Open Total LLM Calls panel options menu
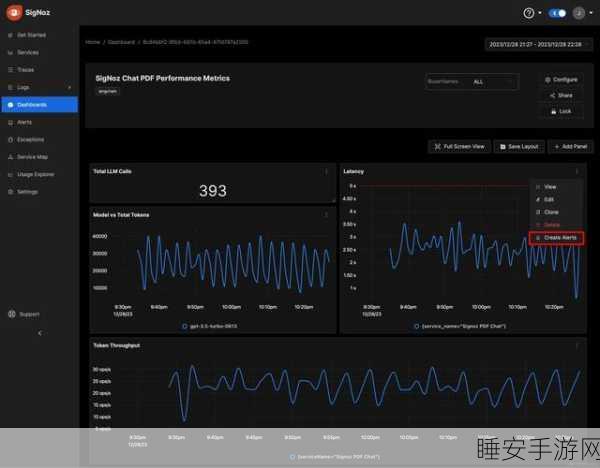This screenshot has width=600, height=468. tap(326, 172)
